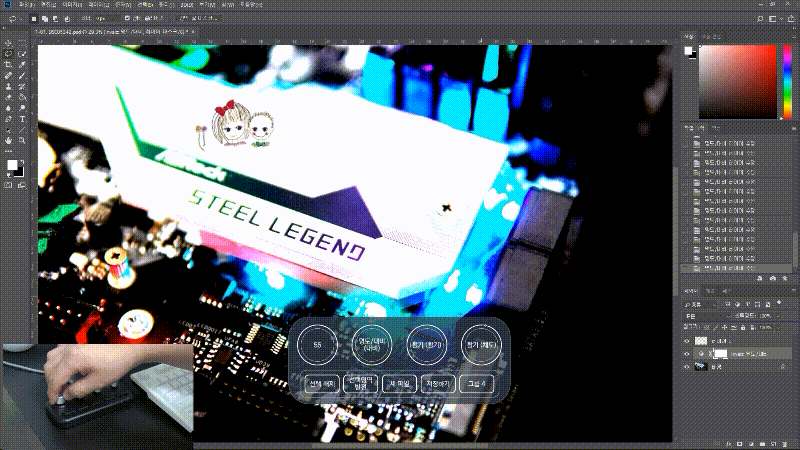Select the Dodge tool
The image size is (800, 450).
tap(22, 108)
